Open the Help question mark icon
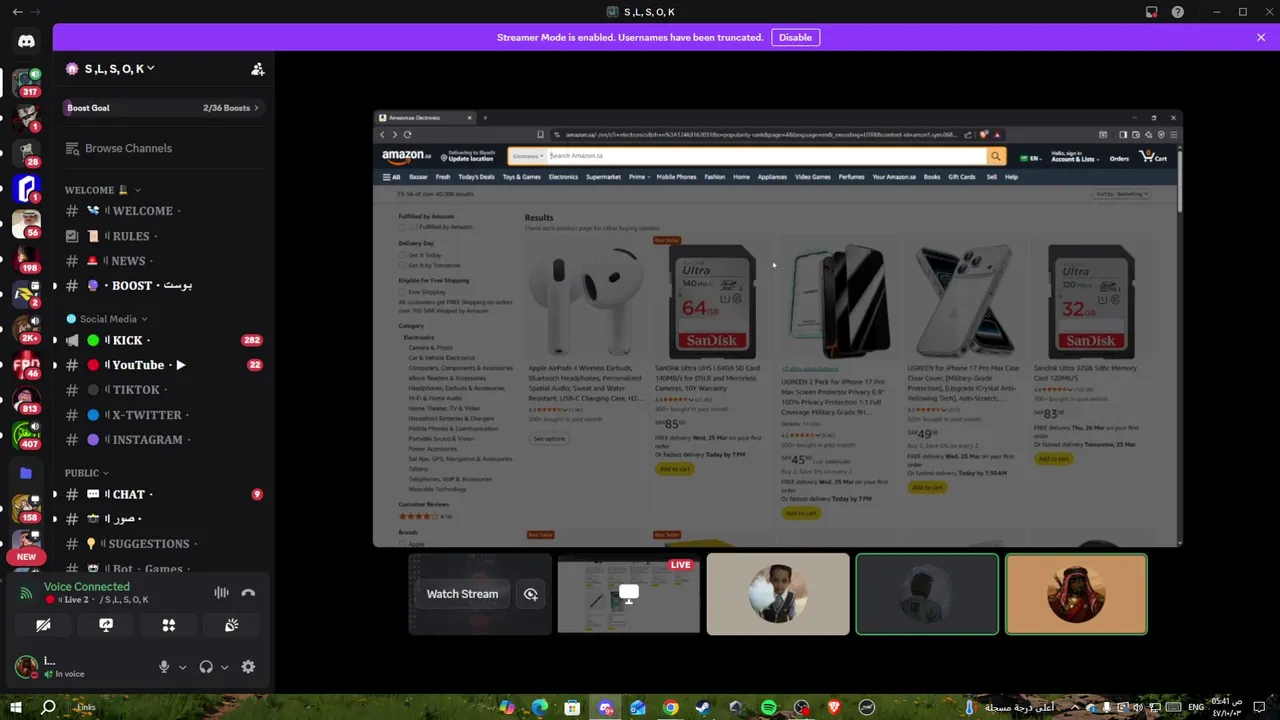 pos(1178,12)
